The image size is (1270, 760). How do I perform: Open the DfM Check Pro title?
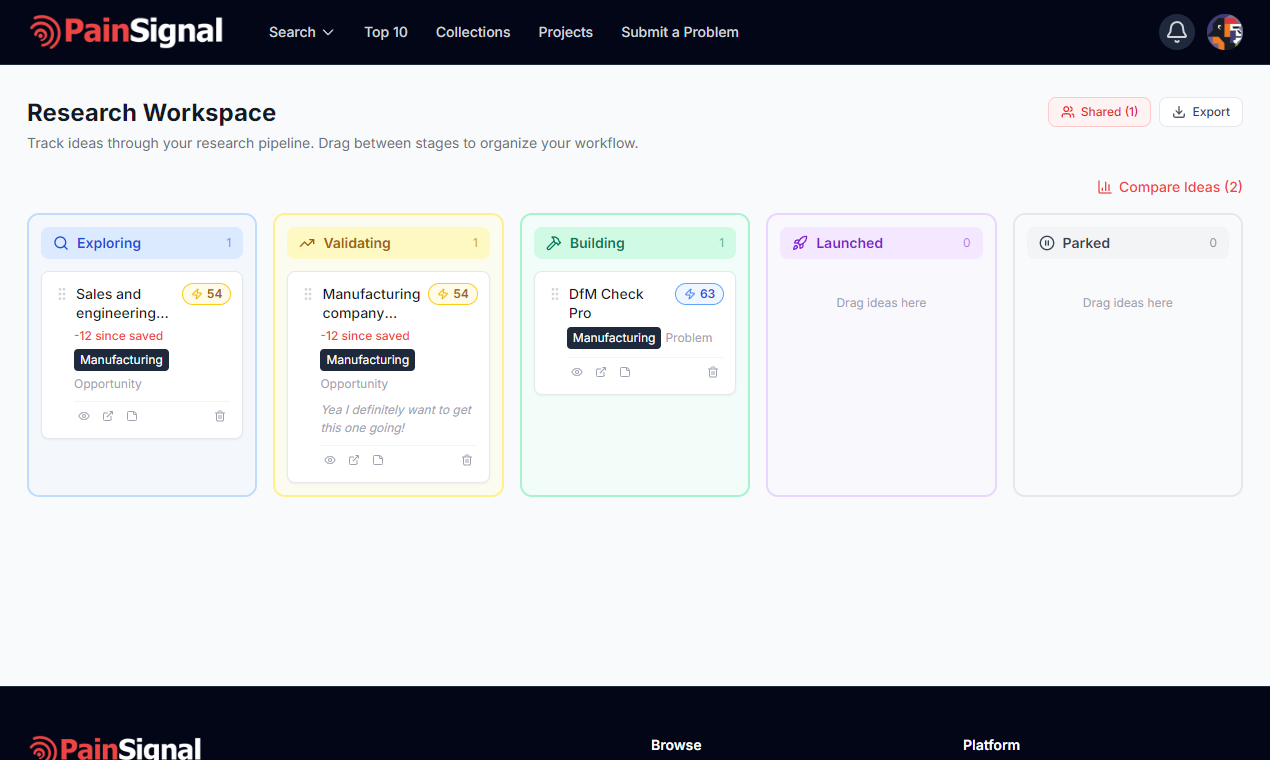(x=606, y=303)
